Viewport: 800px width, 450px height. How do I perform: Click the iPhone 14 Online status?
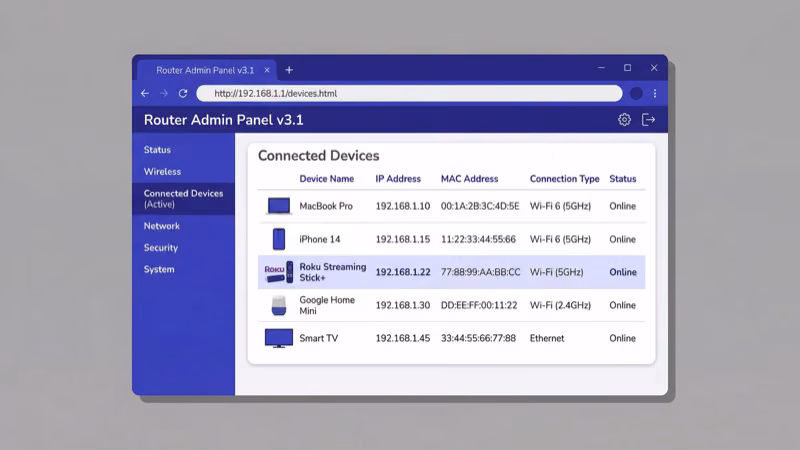tap(622, 239)
